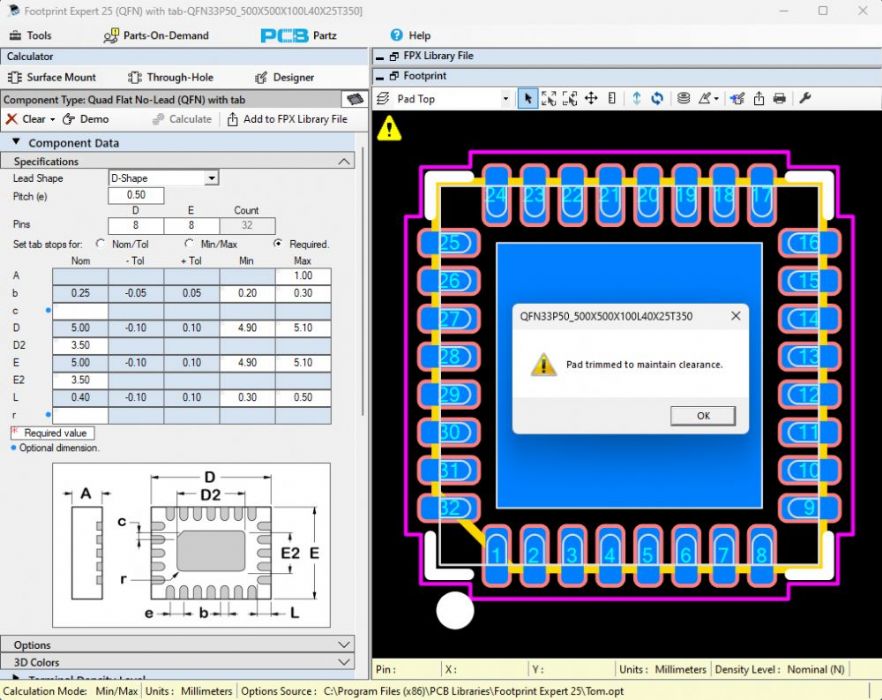
Task: Open the Tools menu
Action: tap(30, 35)
